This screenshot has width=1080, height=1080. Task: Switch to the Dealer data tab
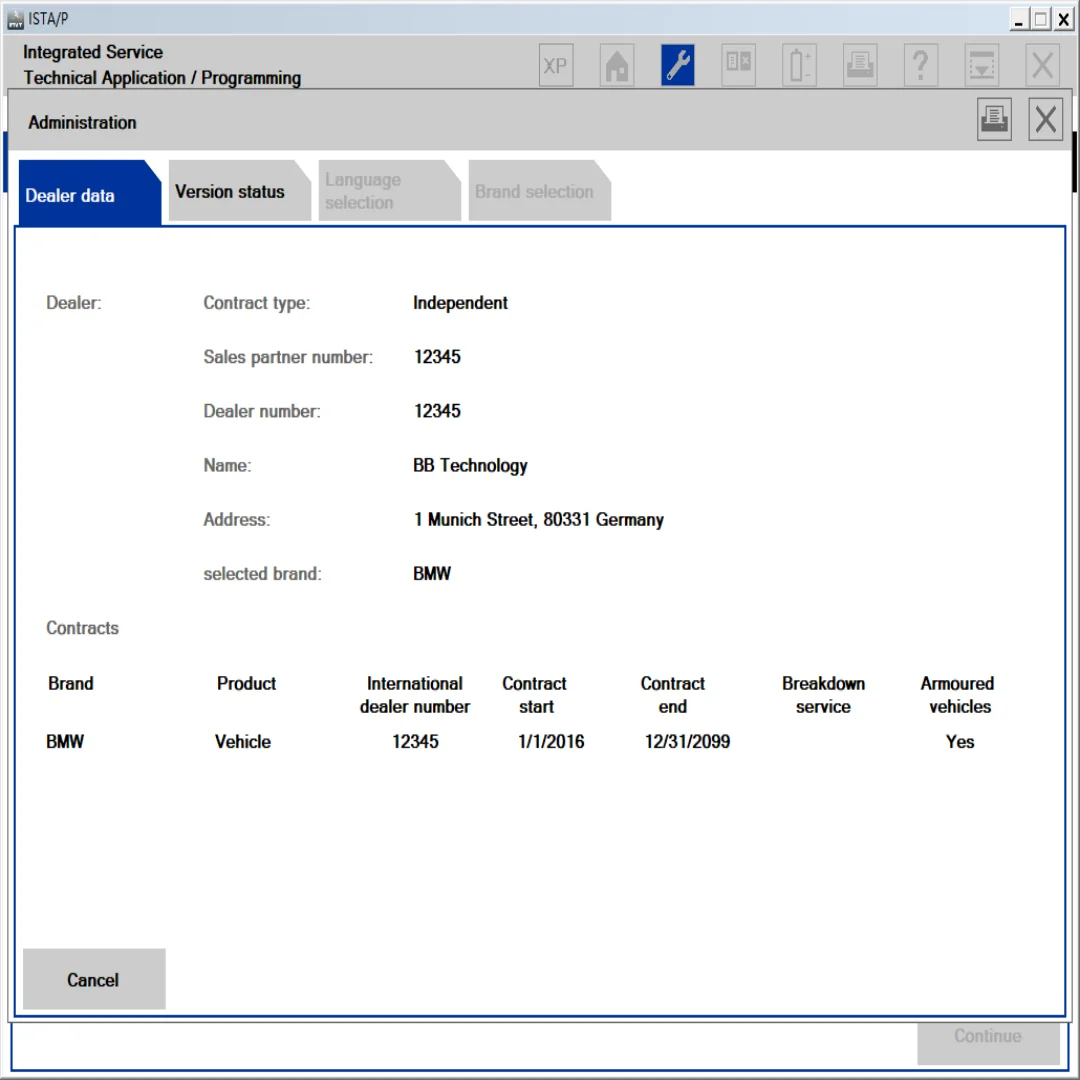[x=90, y=193]
